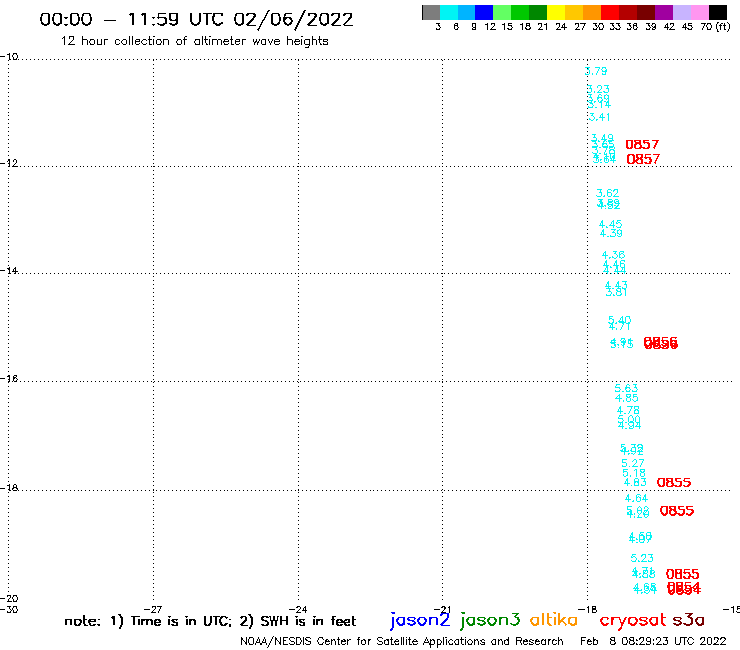The width and height of the screenshot is (740, 650).
Task: Select the -21 longitude axis label
Action: (x=442, y=609)
